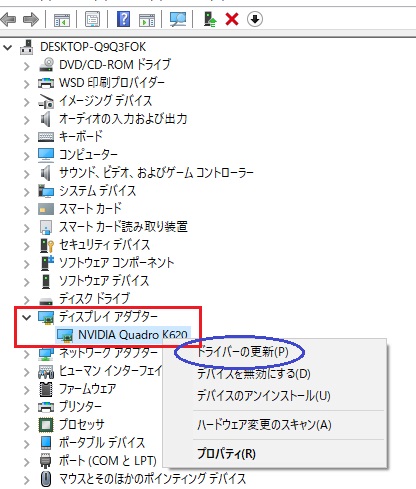The image size is (416, 489).
Task: Expand the プリンター category
Action: coord(27,408)
